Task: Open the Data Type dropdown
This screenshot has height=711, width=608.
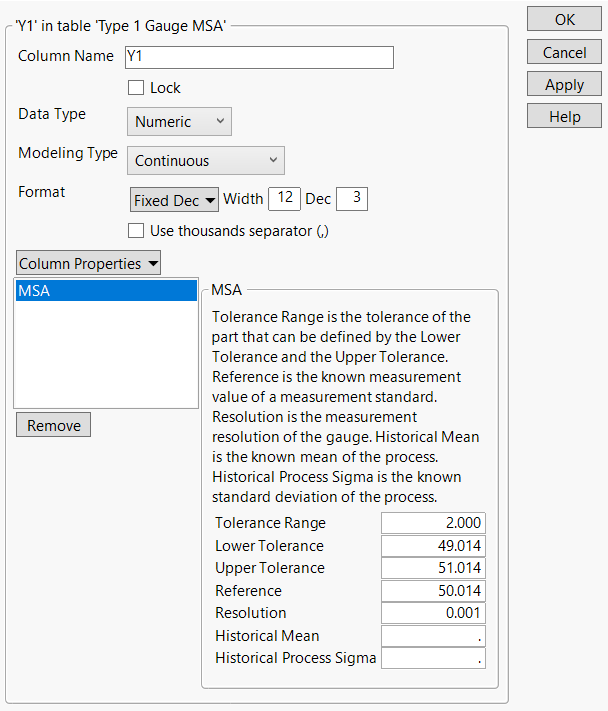Action: [x=179, y=122]
